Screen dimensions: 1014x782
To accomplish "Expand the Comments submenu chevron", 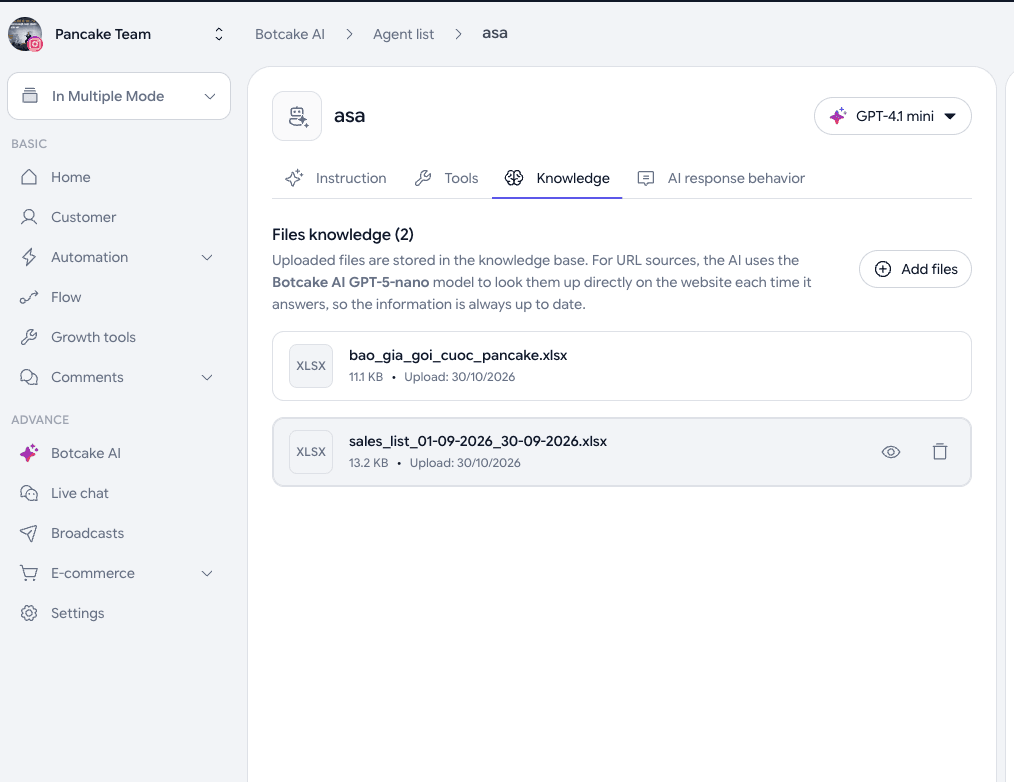I will 207,377.
